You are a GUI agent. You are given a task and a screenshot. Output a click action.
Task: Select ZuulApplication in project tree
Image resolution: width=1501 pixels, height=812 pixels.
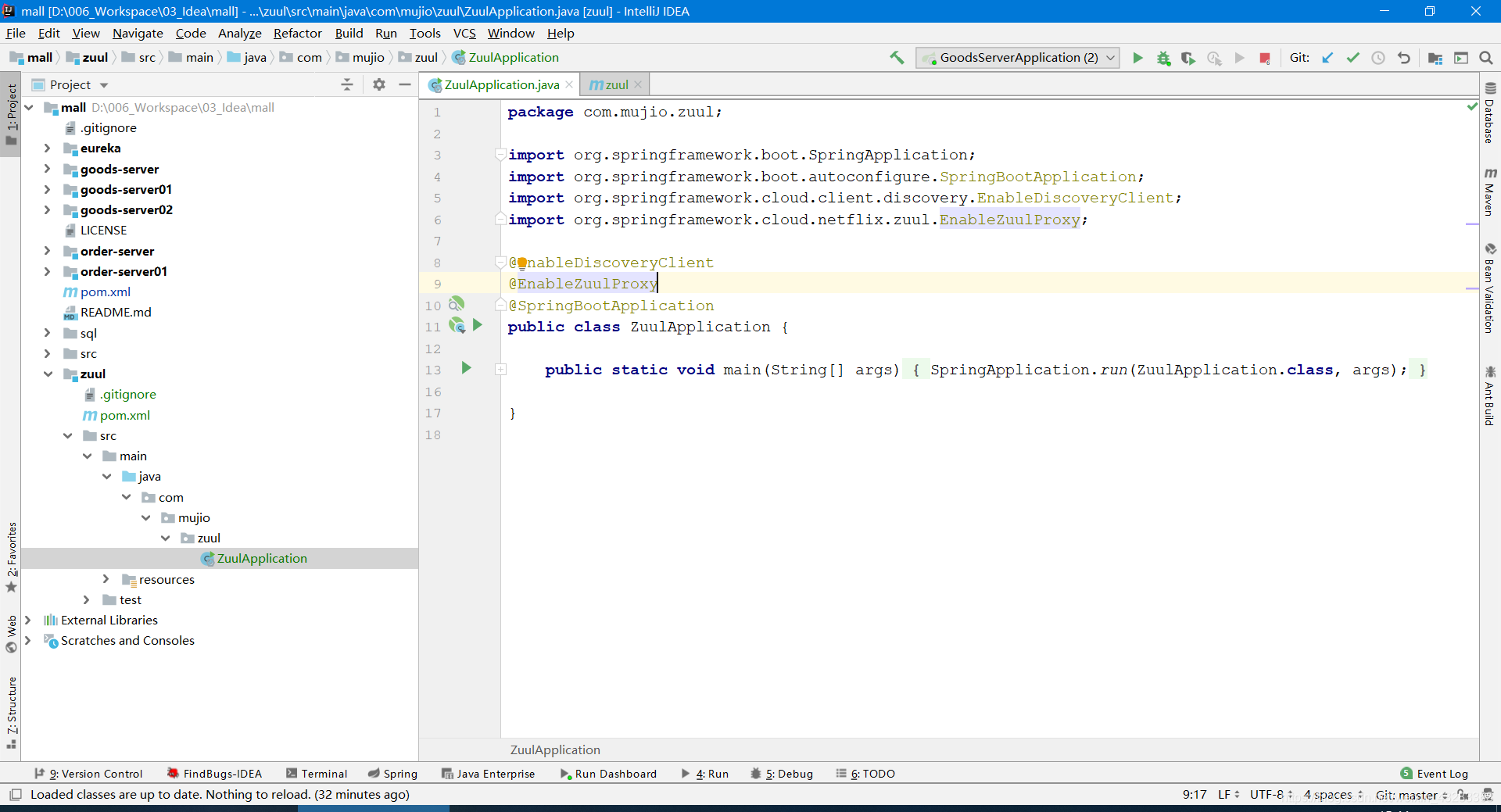click(x=261, y=558)
